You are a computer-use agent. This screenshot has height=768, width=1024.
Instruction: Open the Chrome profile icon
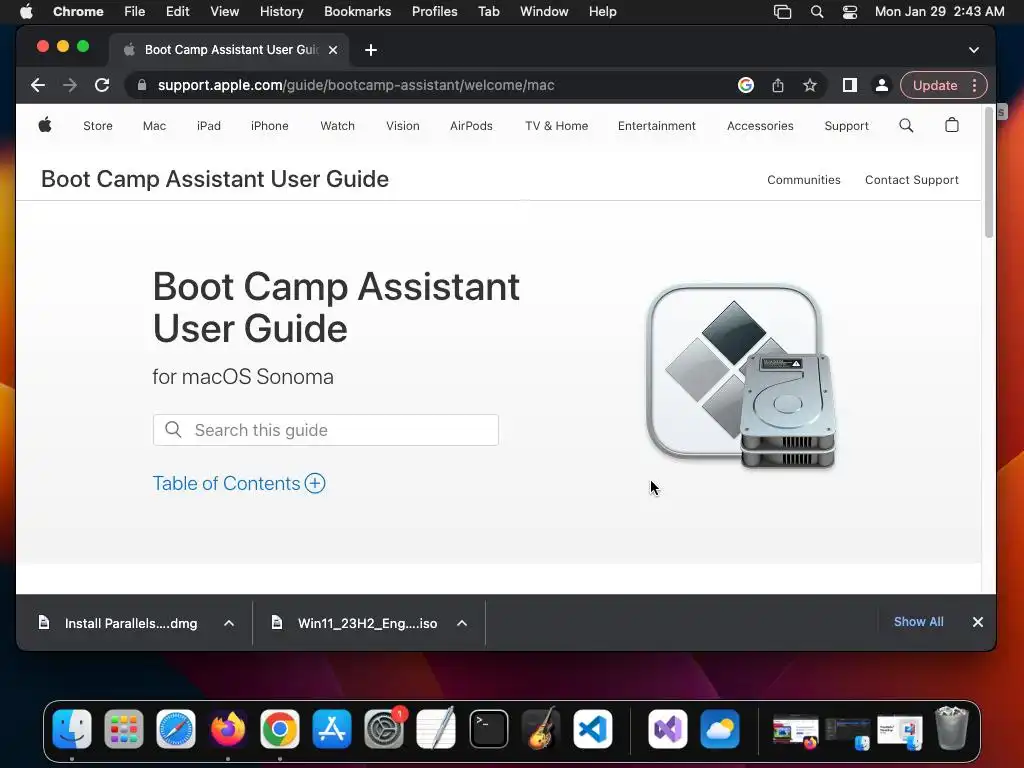pos(882,85)
